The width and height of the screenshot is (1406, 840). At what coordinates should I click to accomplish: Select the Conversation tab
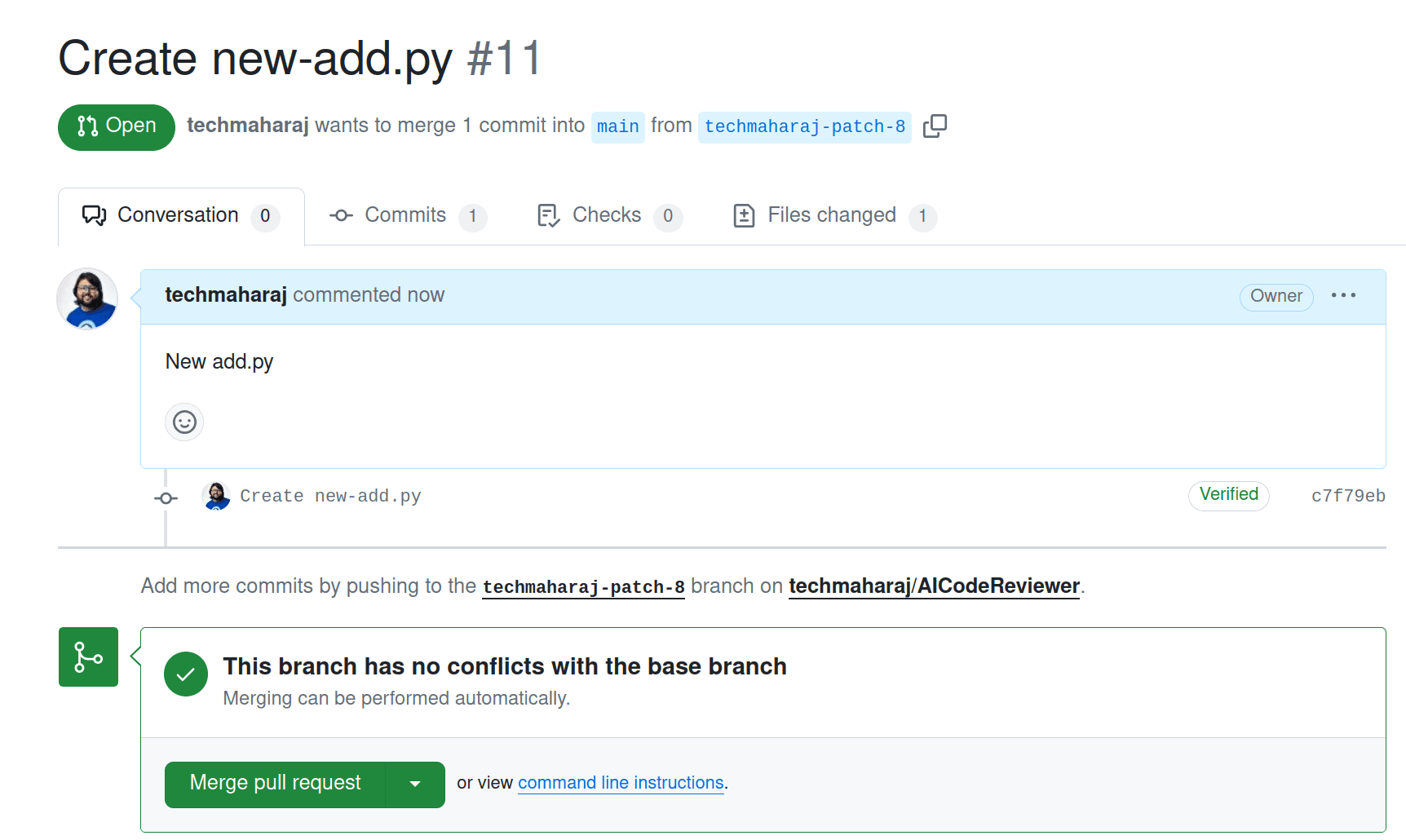181,216
